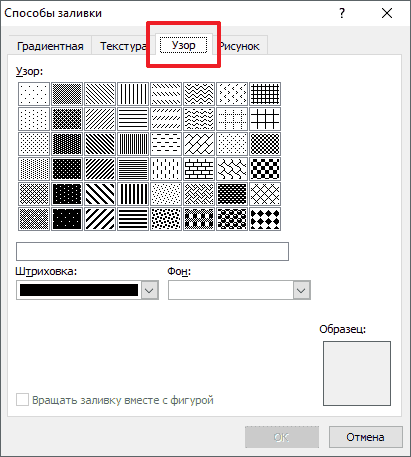Switch to the Градиентная tab
Viewport: 411px width, 457px height.
tap(50, 46)
